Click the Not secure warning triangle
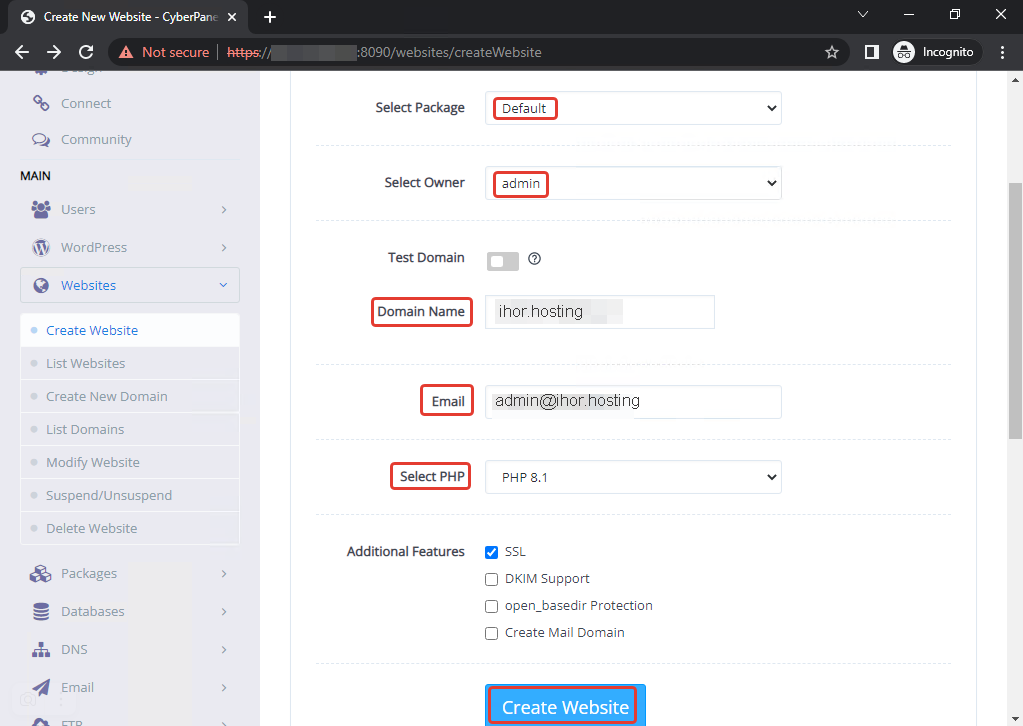 [126, 52]
